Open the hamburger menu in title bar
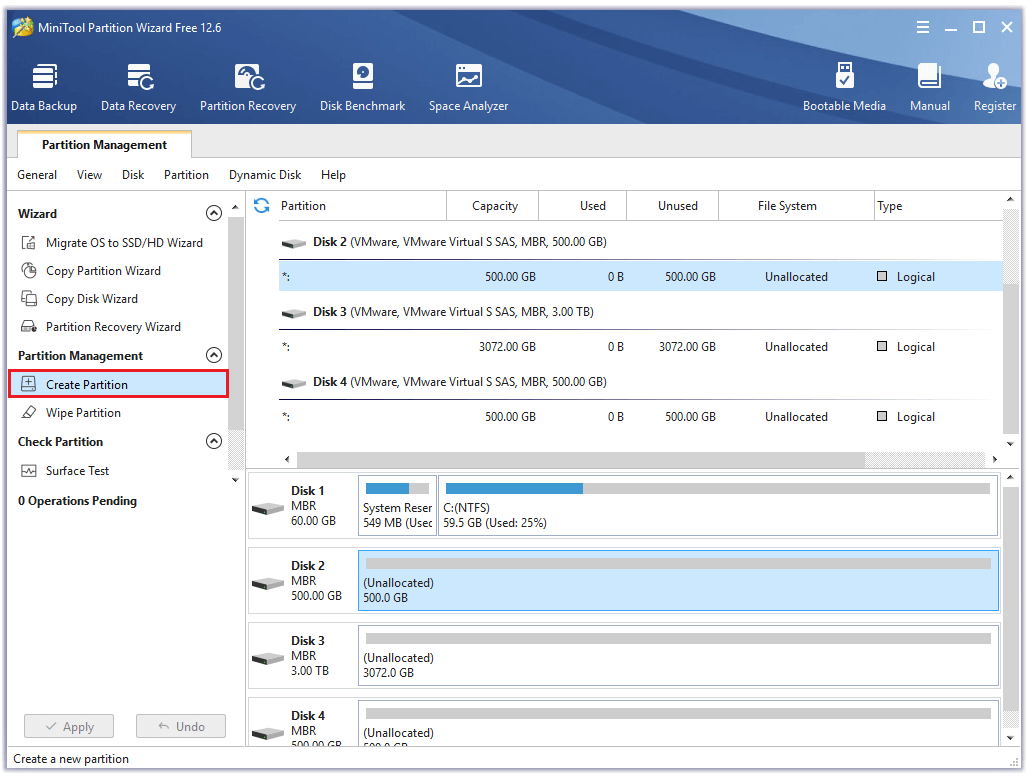This screenshot has width=1032, height=779. pyautogui.click(x=922, y=27)
